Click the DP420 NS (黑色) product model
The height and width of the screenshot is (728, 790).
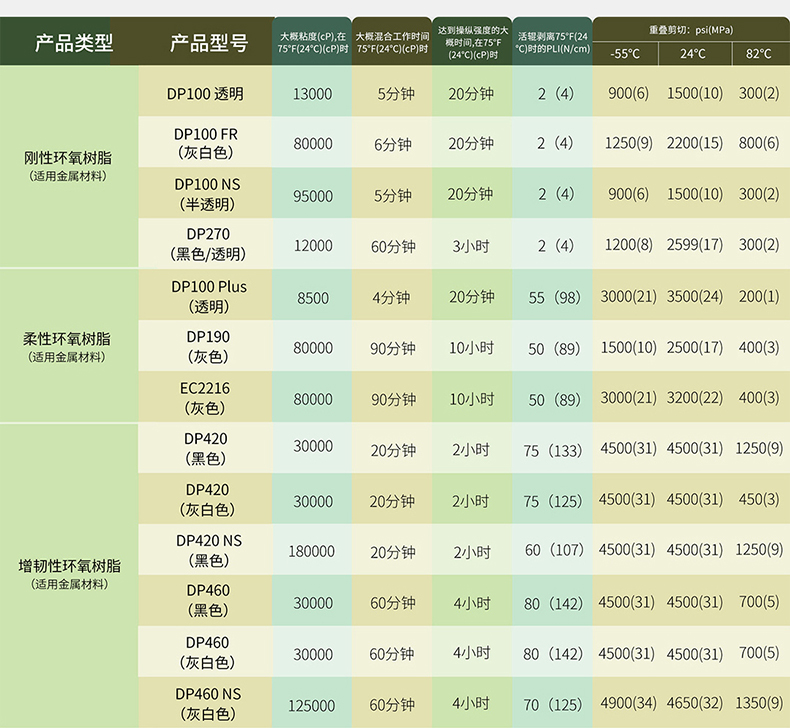[208, 550]
